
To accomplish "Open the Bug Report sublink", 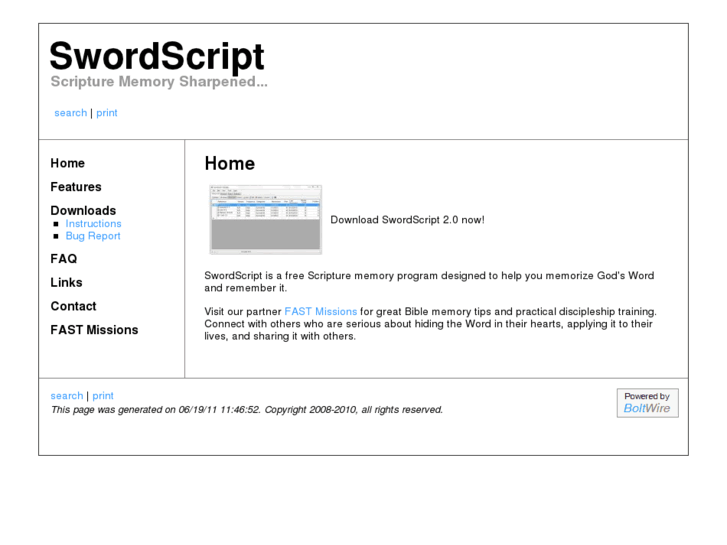I will (93, 236).
